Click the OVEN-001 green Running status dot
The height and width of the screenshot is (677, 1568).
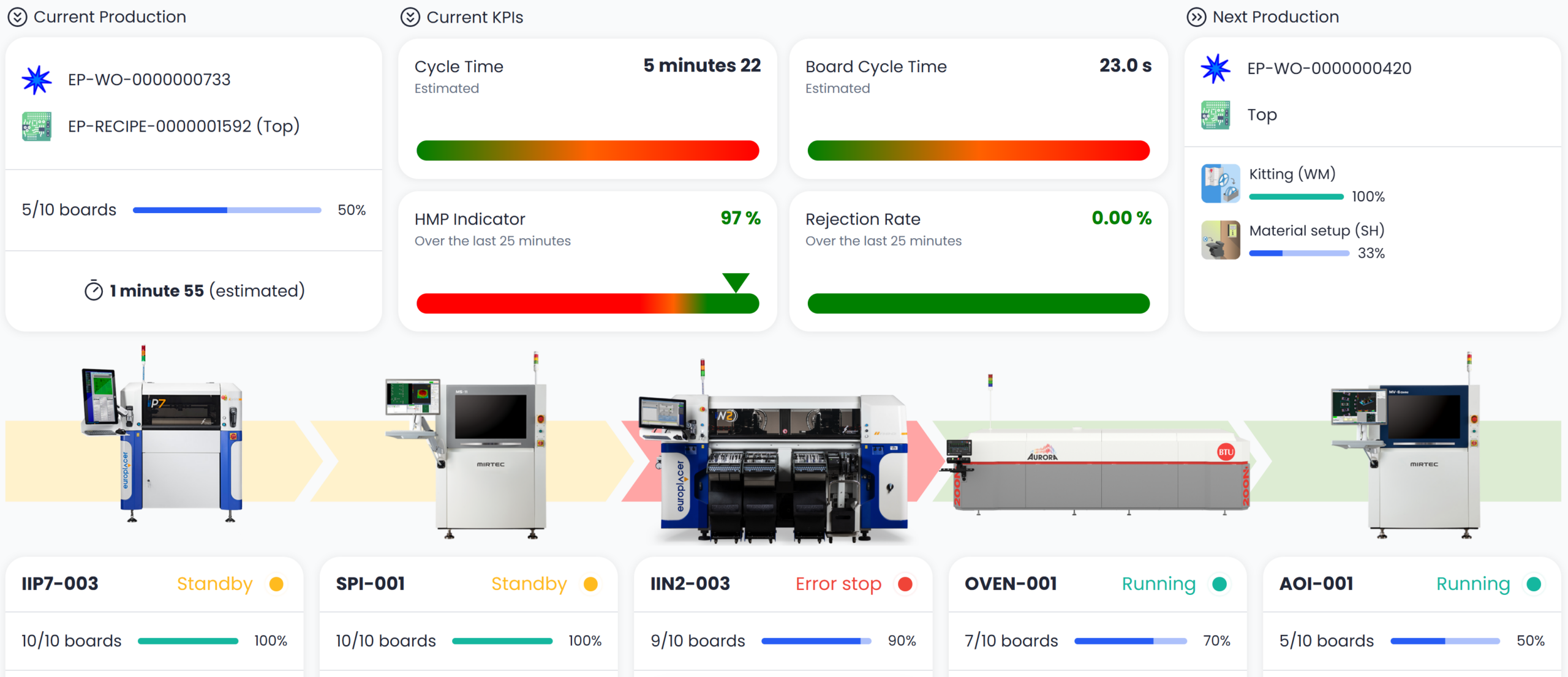tap(1219, 584)
